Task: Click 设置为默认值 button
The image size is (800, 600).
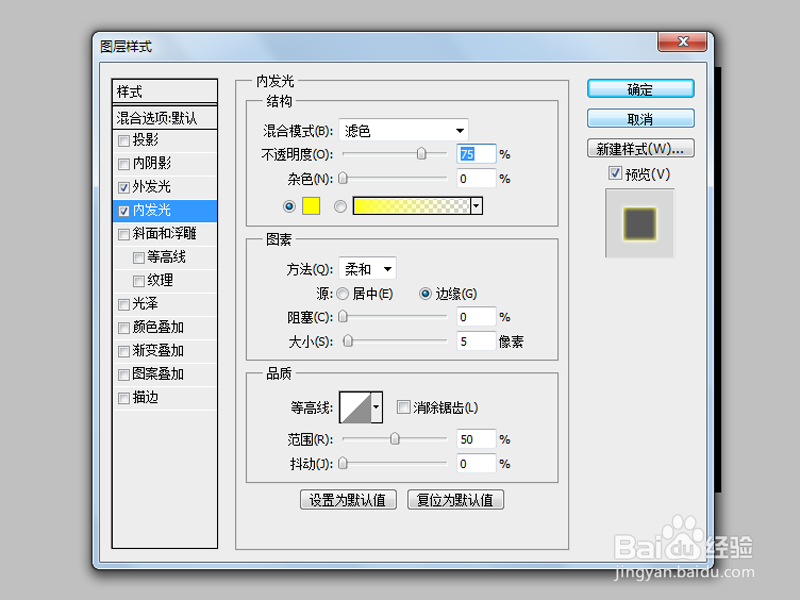Action: [x=348, y=499]
